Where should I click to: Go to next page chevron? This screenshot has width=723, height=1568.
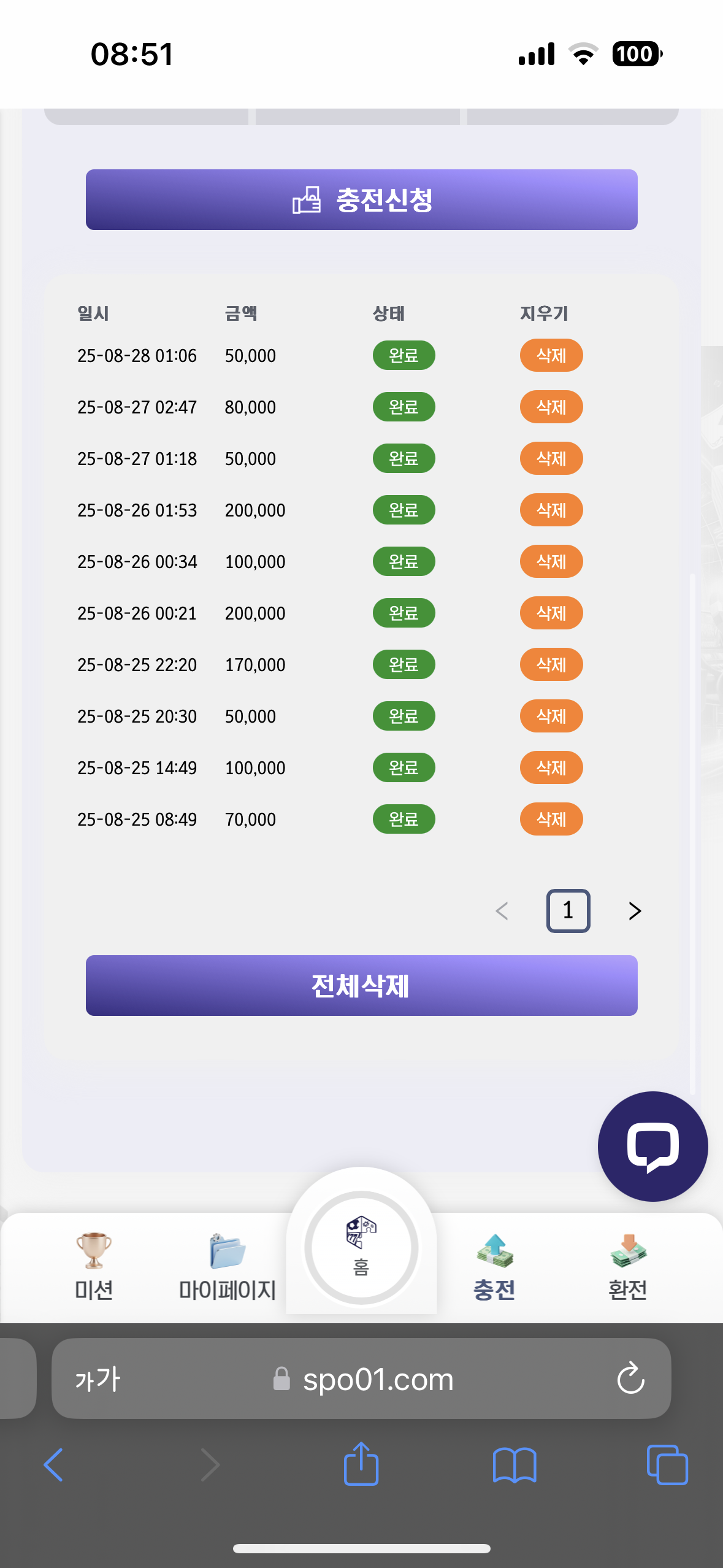tap(635, 911)
